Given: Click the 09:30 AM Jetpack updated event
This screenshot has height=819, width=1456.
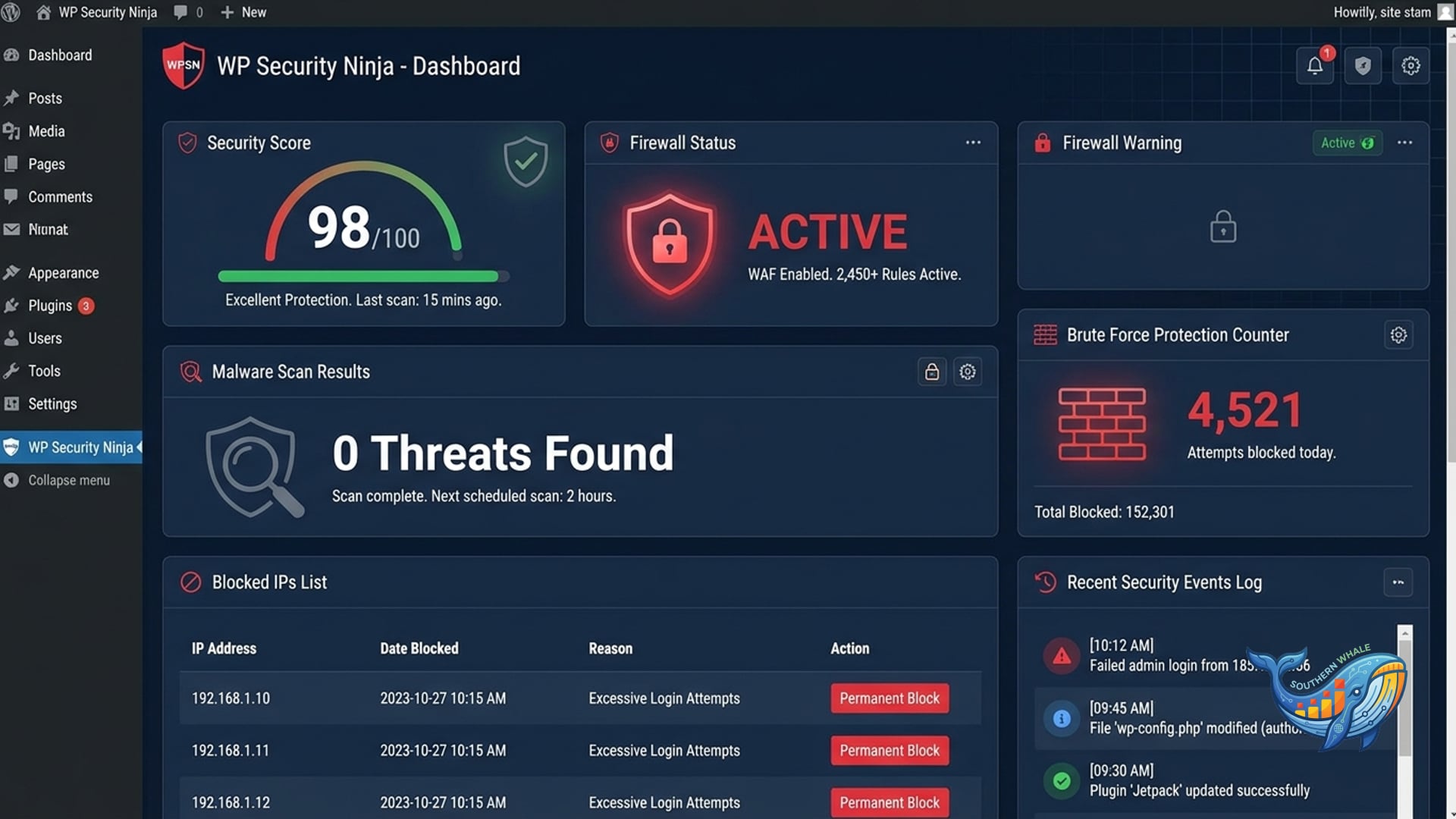Looking at the screenshot, I should click(x=1215, y=780).
